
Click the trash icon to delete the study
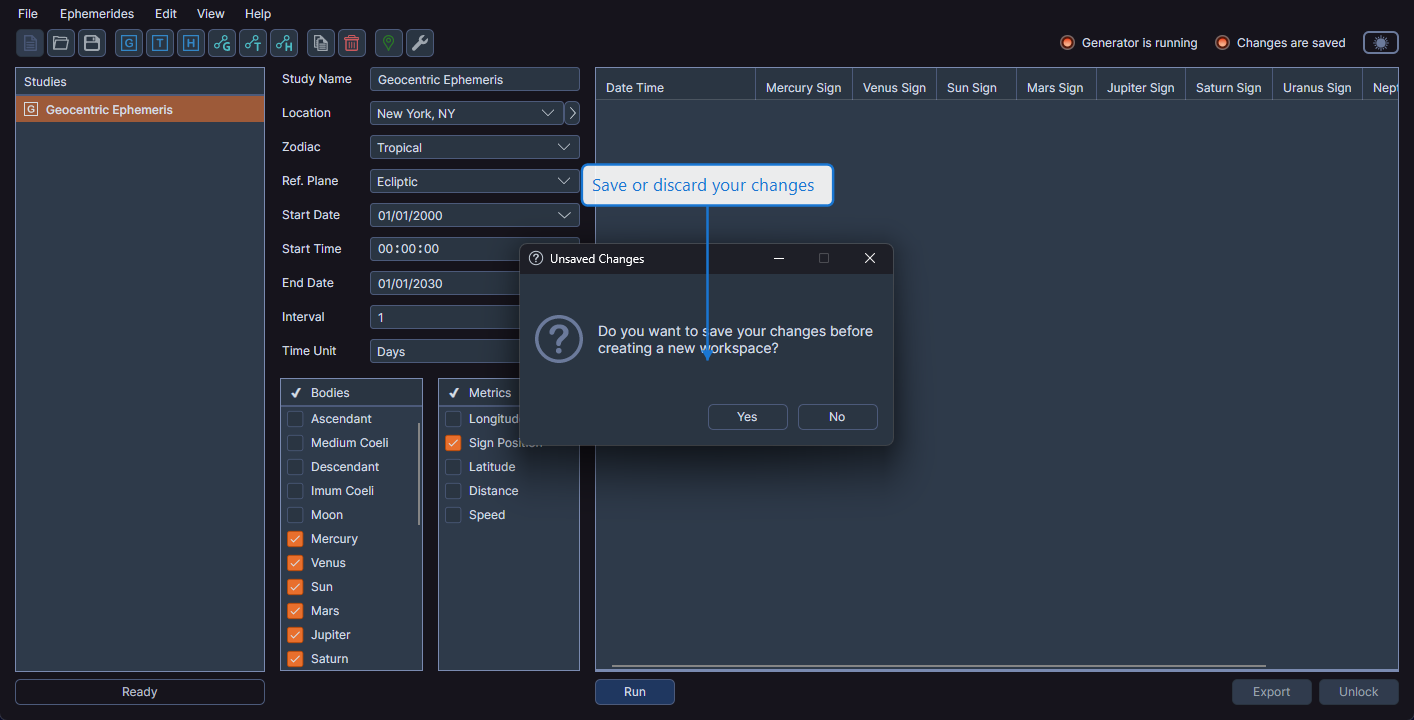[351, 43]
